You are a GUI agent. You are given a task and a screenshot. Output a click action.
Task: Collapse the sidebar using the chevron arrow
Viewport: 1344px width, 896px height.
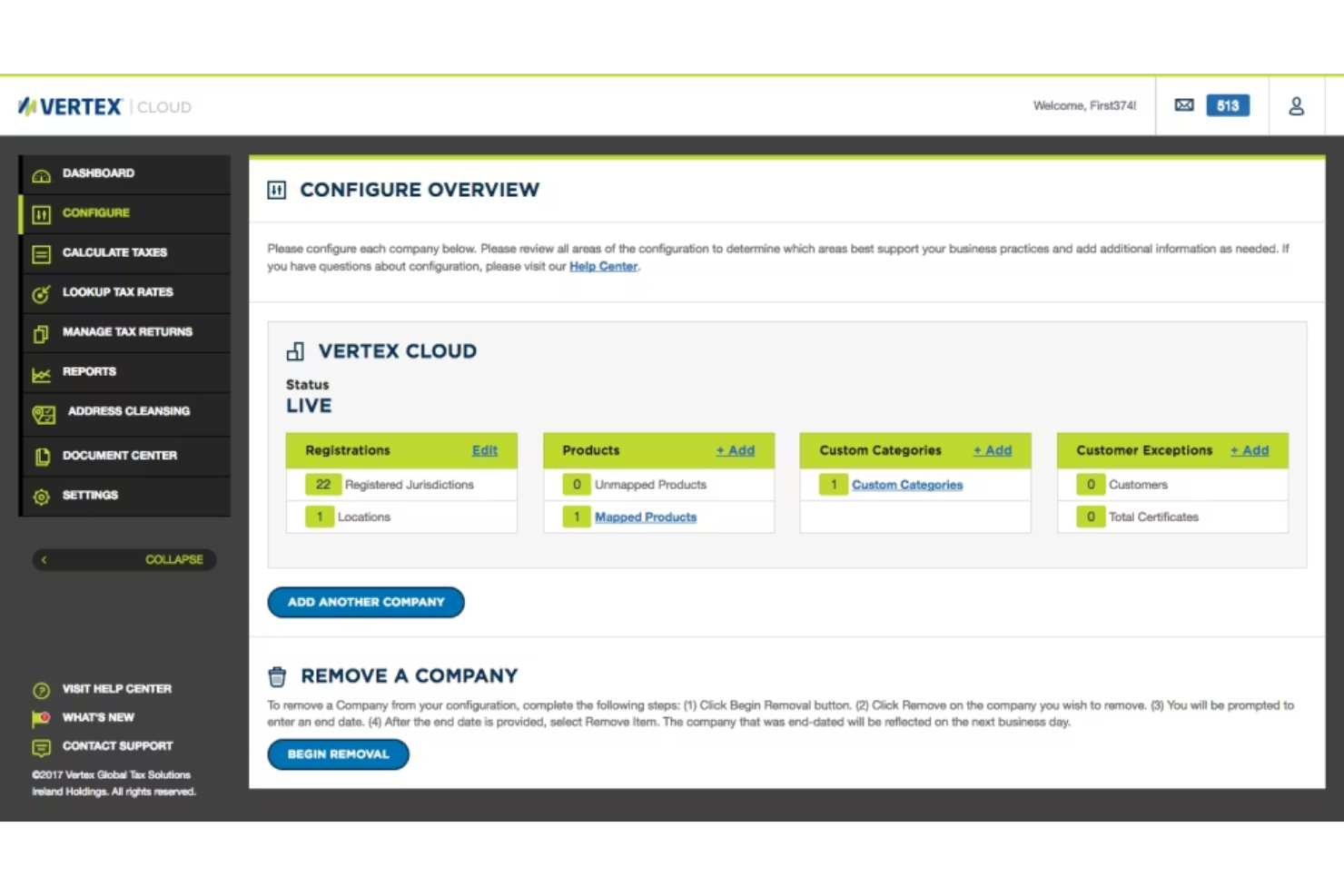pos(44,560)
